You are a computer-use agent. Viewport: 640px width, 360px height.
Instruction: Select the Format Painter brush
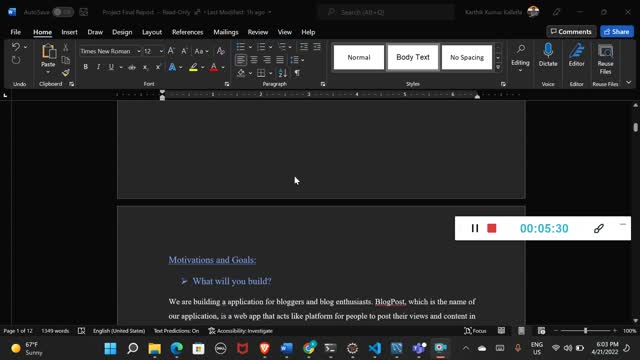pos(66,73)
